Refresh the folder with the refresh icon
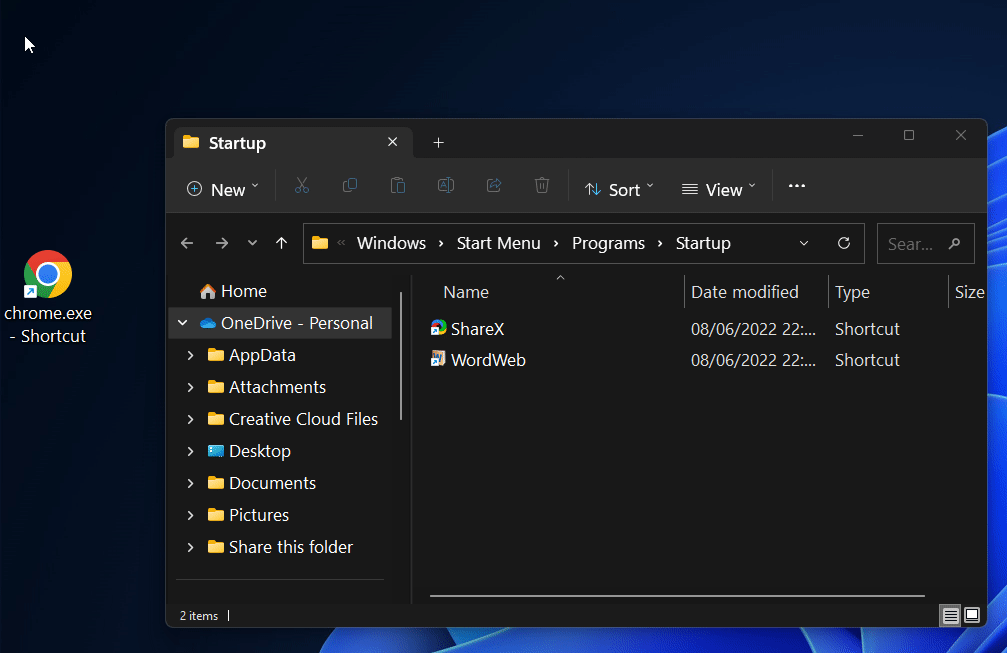This screenshot has height=653, width=1007. coord(843,243)
